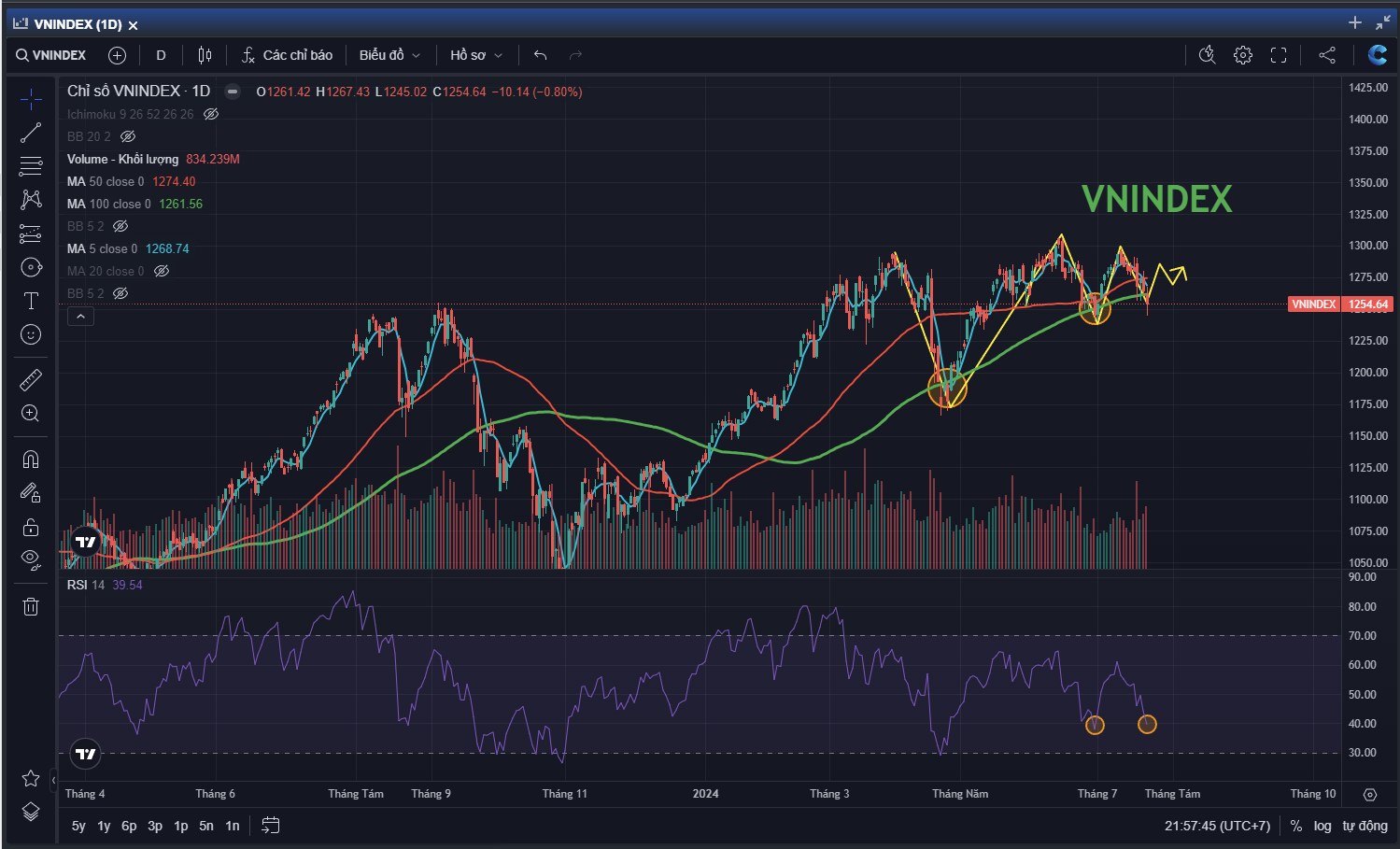Undo the last chart action

coord(540,55)
